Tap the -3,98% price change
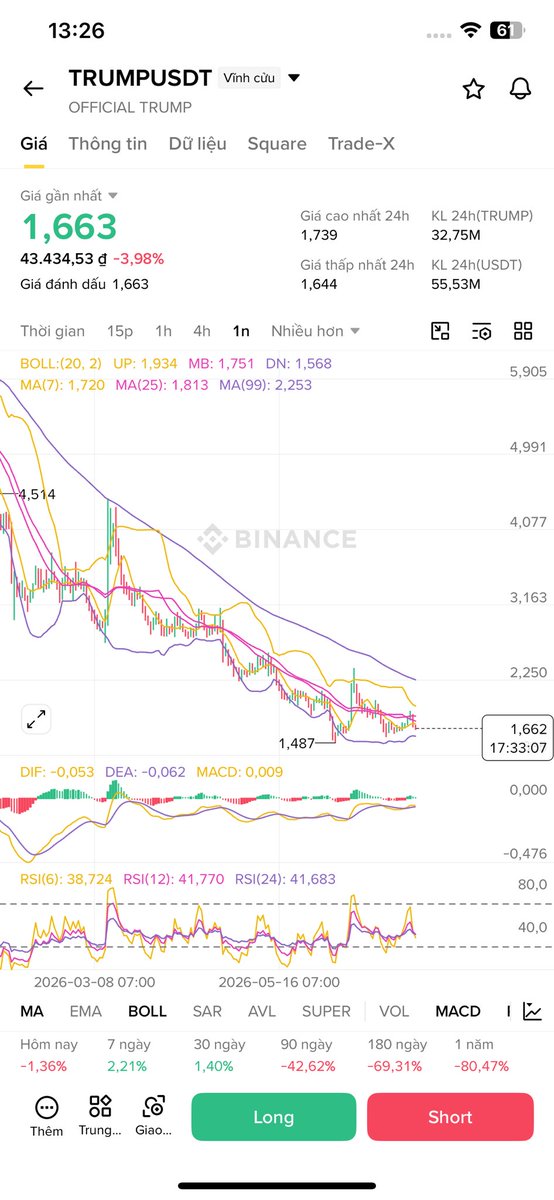The width and height of the screenshot is (554, 1200). [x=139, y=258]
